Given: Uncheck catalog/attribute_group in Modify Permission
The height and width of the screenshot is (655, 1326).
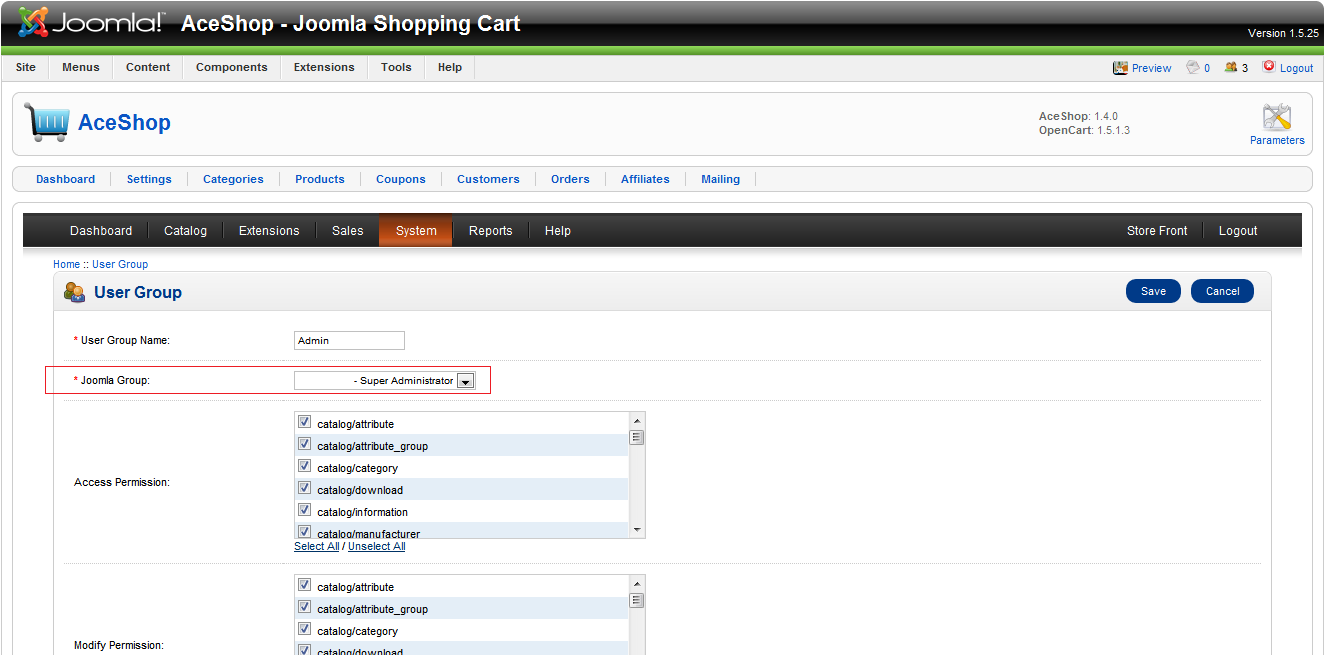Looking at the screenshot, I should coord(305,607).
